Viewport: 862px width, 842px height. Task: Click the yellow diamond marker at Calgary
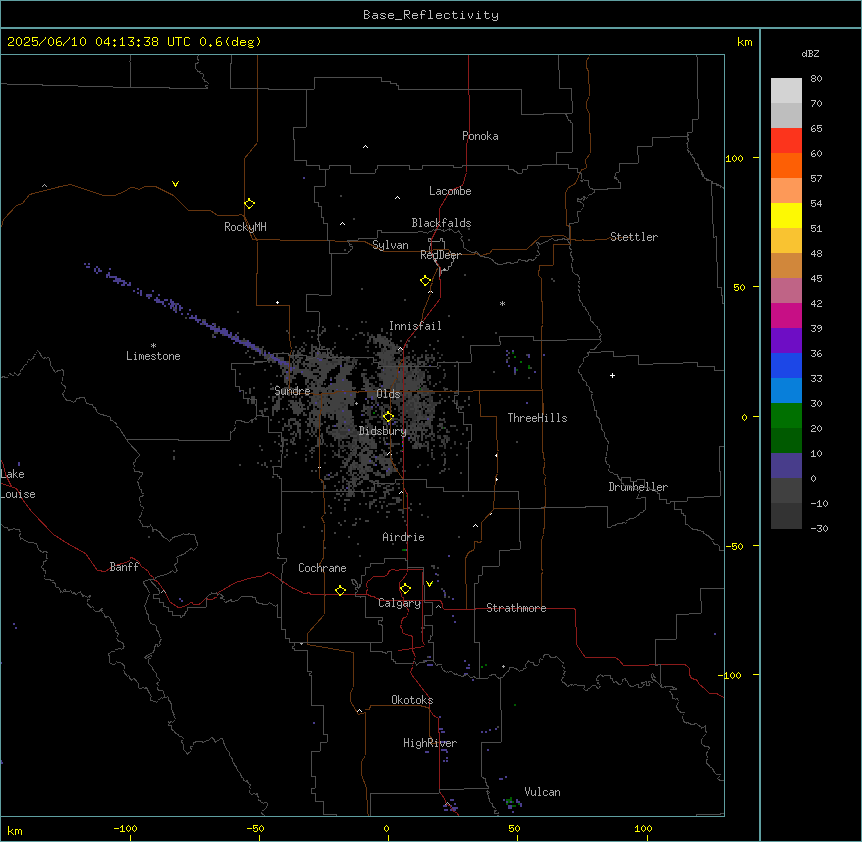point(405,589)
